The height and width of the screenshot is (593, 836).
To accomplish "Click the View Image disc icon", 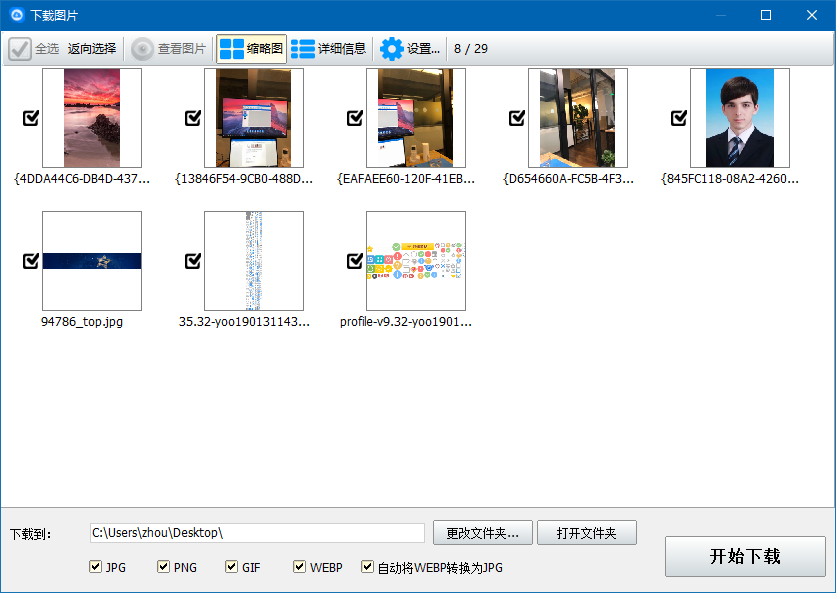I will [142, 49].
